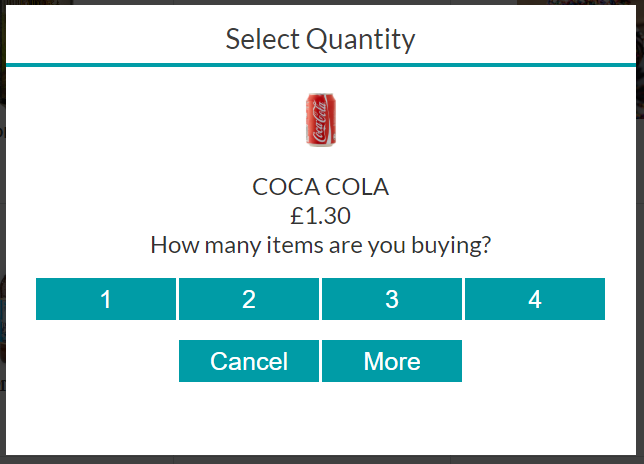Image resolution: width=644 pixels, height=464 pixels.
Task: Click dimmed background right of the dialog
Action: coord(640,246)
